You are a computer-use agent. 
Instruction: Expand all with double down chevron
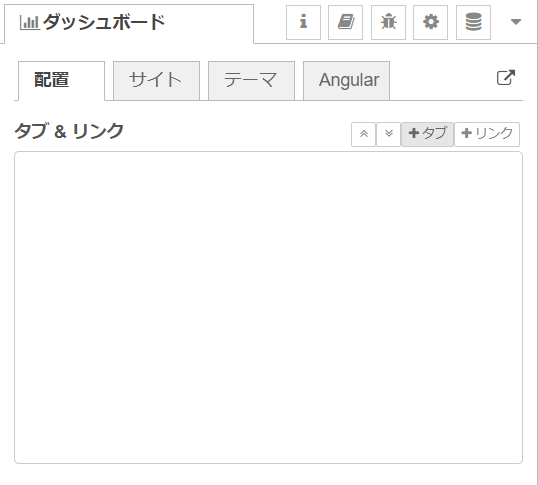[388, 134]
